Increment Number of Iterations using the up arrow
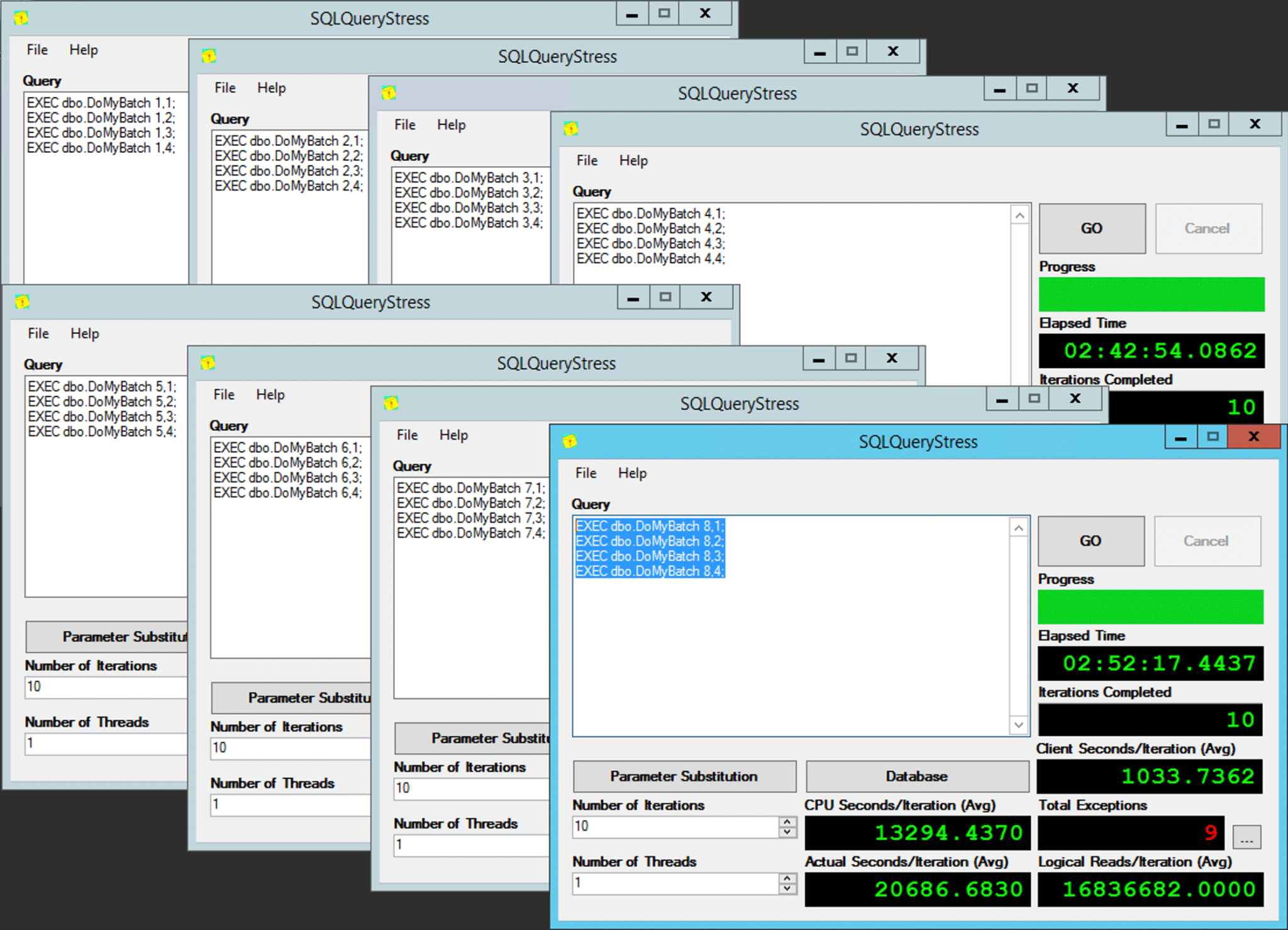 pyautogui.click(x=786, y=822)
